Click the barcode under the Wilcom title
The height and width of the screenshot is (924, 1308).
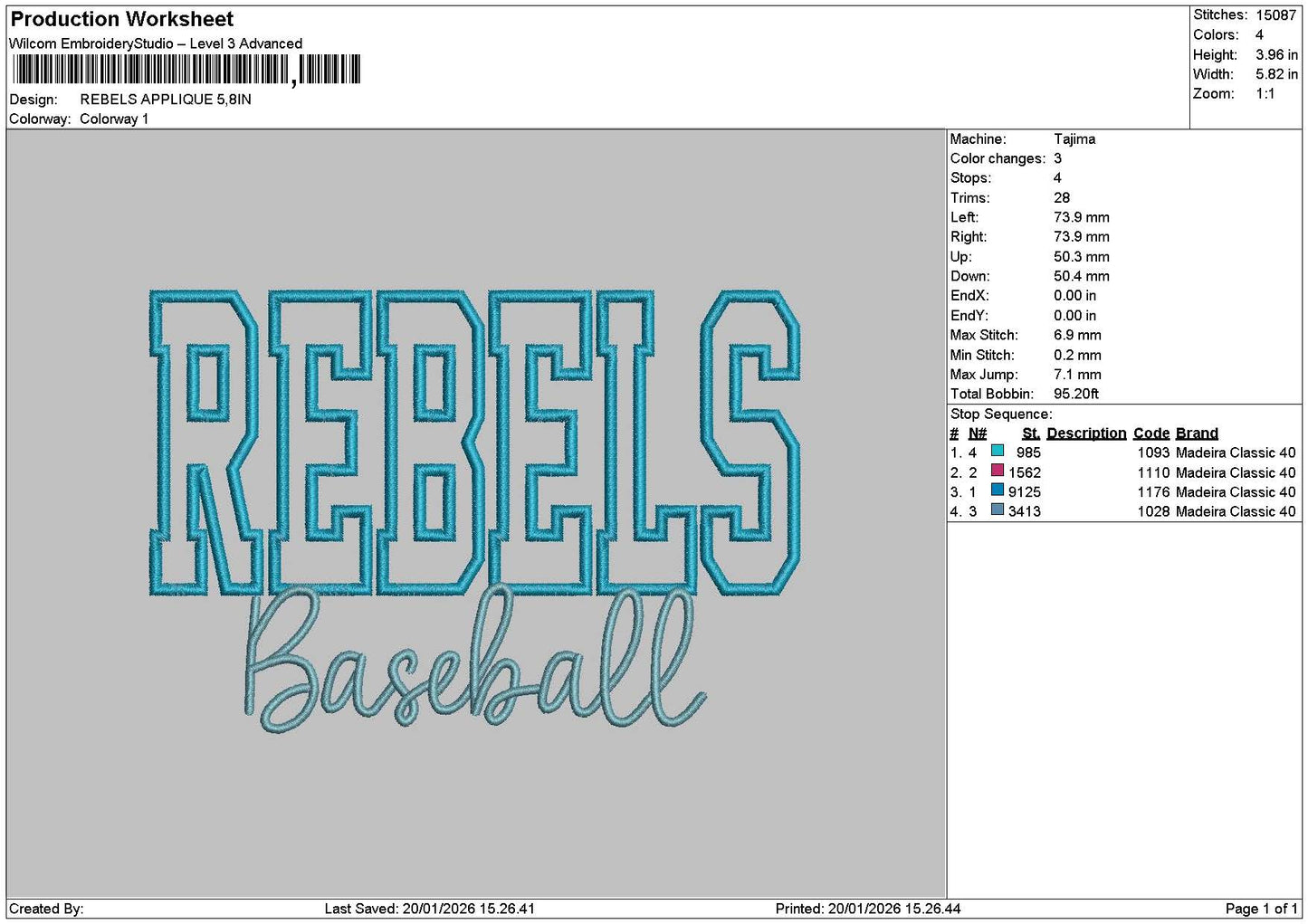(x=186, y=70)
